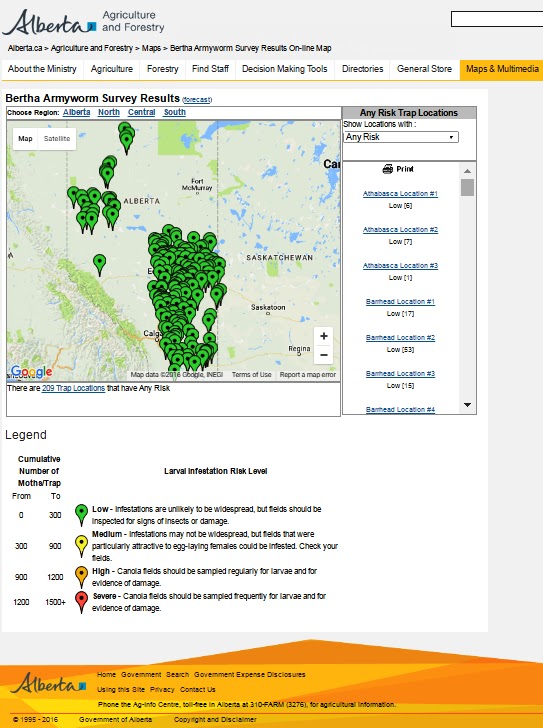Open the forecast link beside the title
The image size is (543, 728).
[x=197, y=100]
